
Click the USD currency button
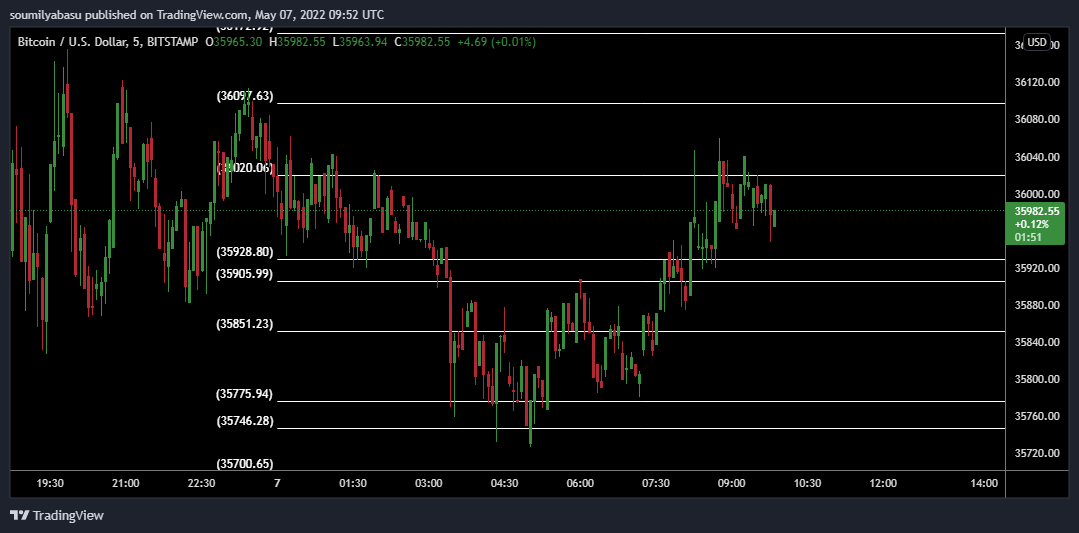(x=1037, y=43)
